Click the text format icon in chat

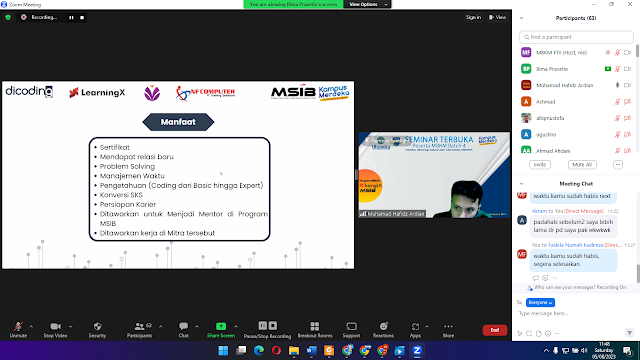pos(520,333)
